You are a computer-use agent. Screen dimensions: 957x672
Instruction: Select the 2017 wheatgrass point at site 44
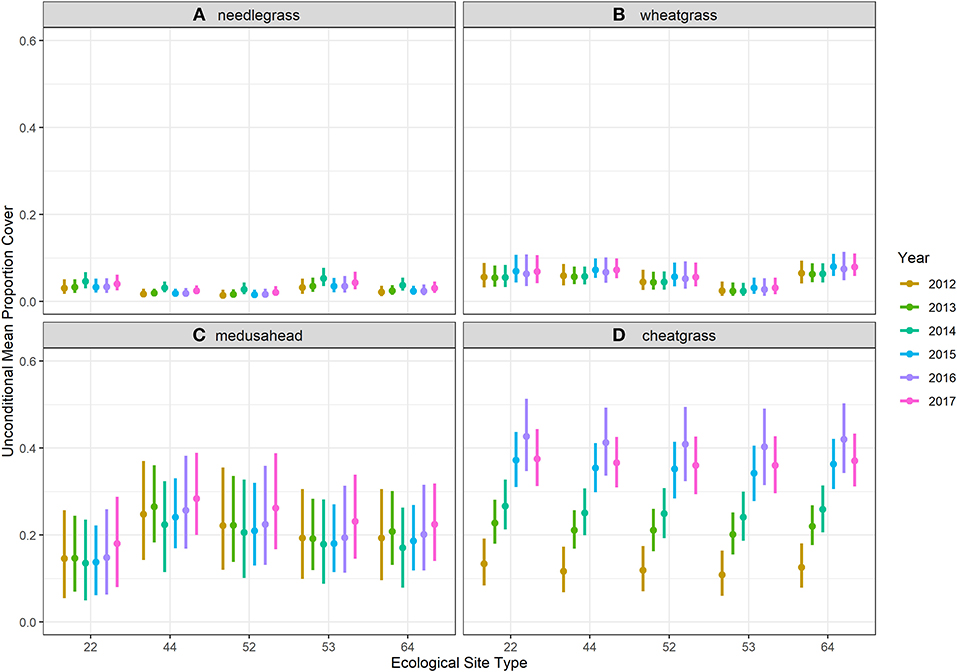click(x=616, y=270)
